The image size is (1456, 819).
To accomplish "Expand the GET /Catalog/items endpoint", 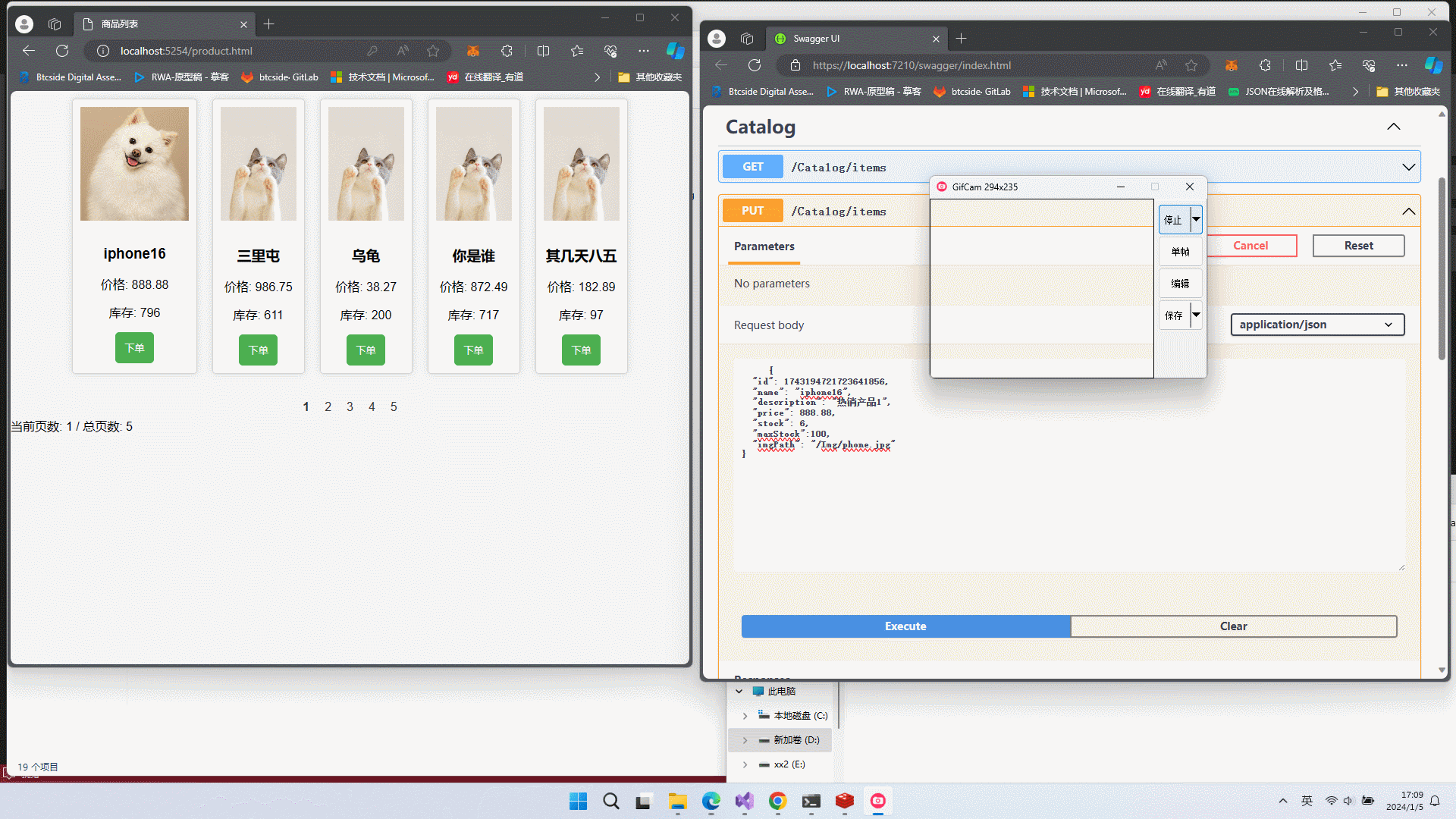I will (x=1409, y=167).
